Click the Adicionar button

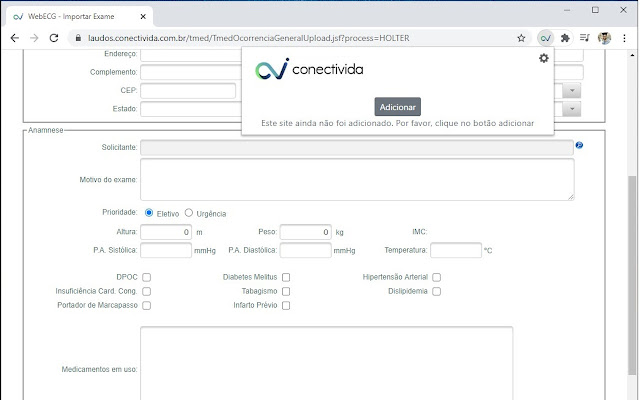(x=398, y=107)
